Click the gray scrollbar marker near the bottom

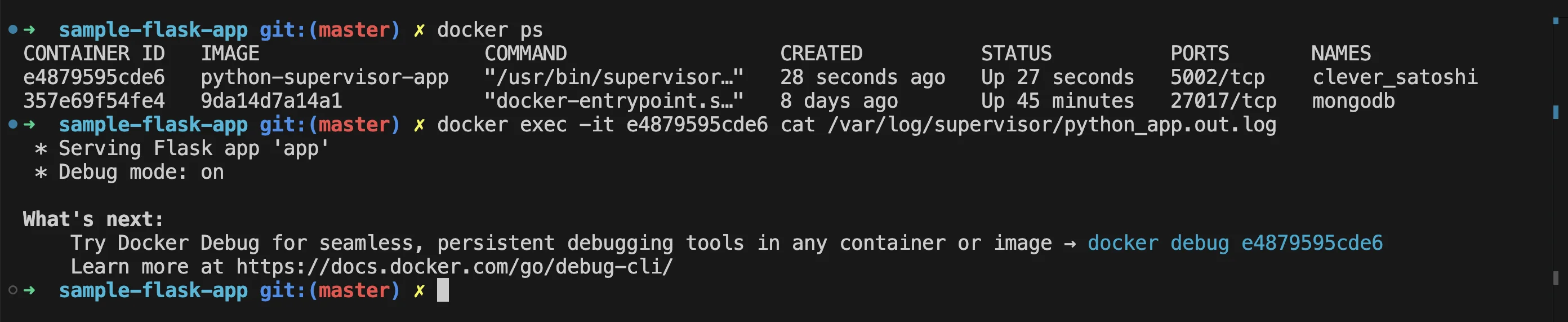coord(1556,278)
